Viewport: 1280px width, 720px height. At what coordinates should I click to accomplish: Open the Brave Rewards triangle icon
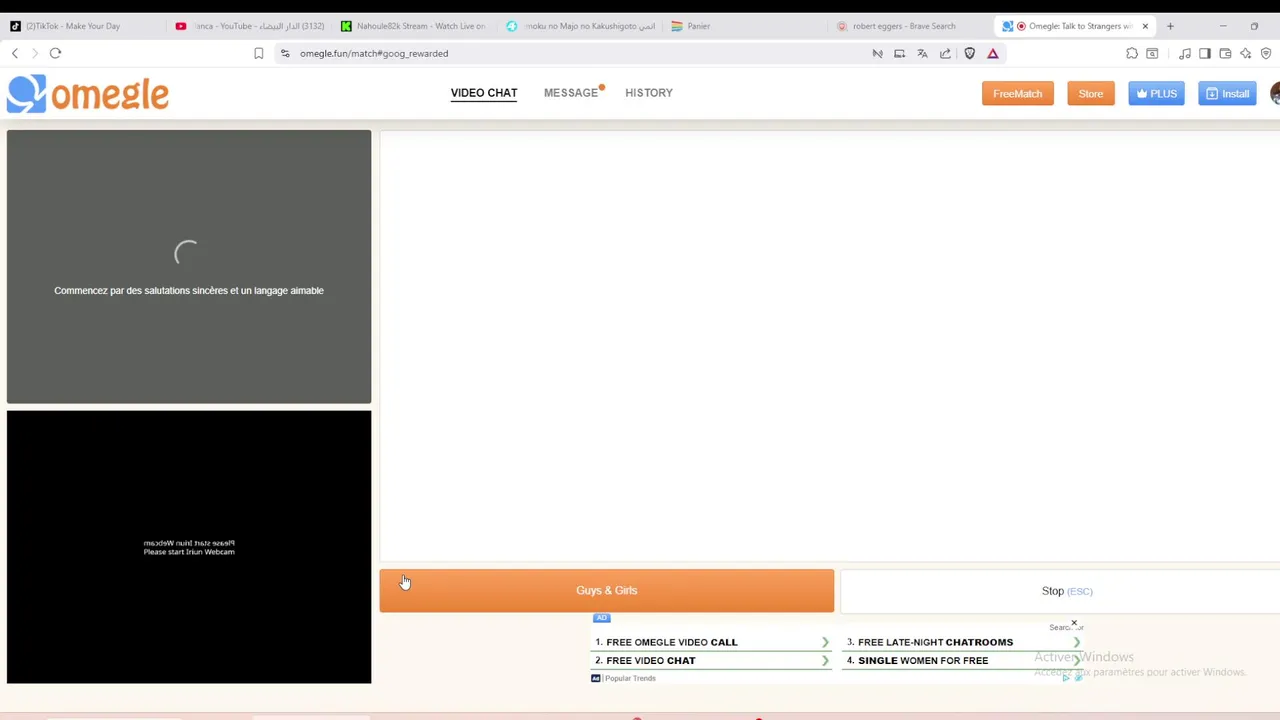click(993, 53)
